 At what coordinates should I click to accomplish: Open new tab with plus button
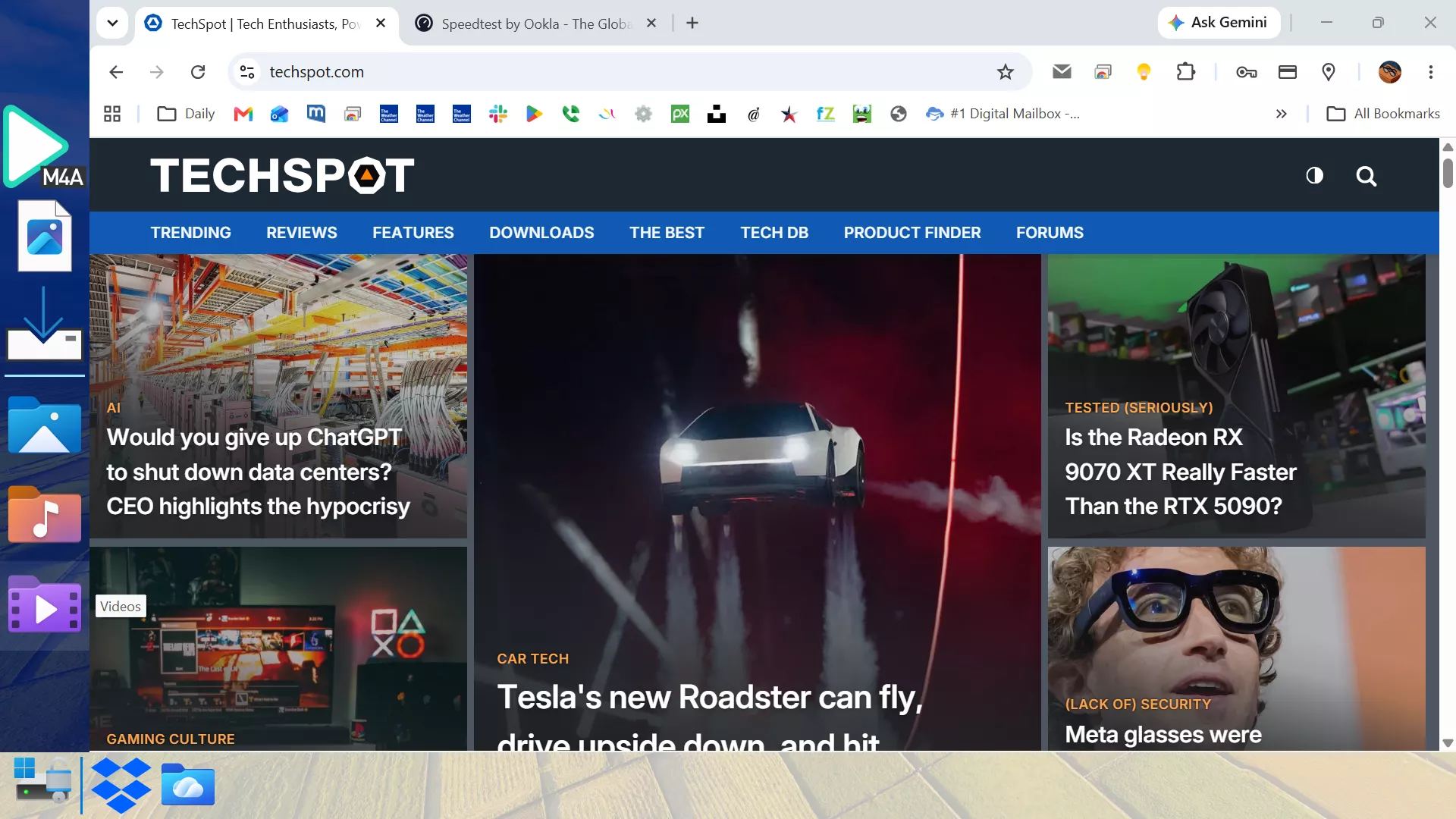click(692, 24)
